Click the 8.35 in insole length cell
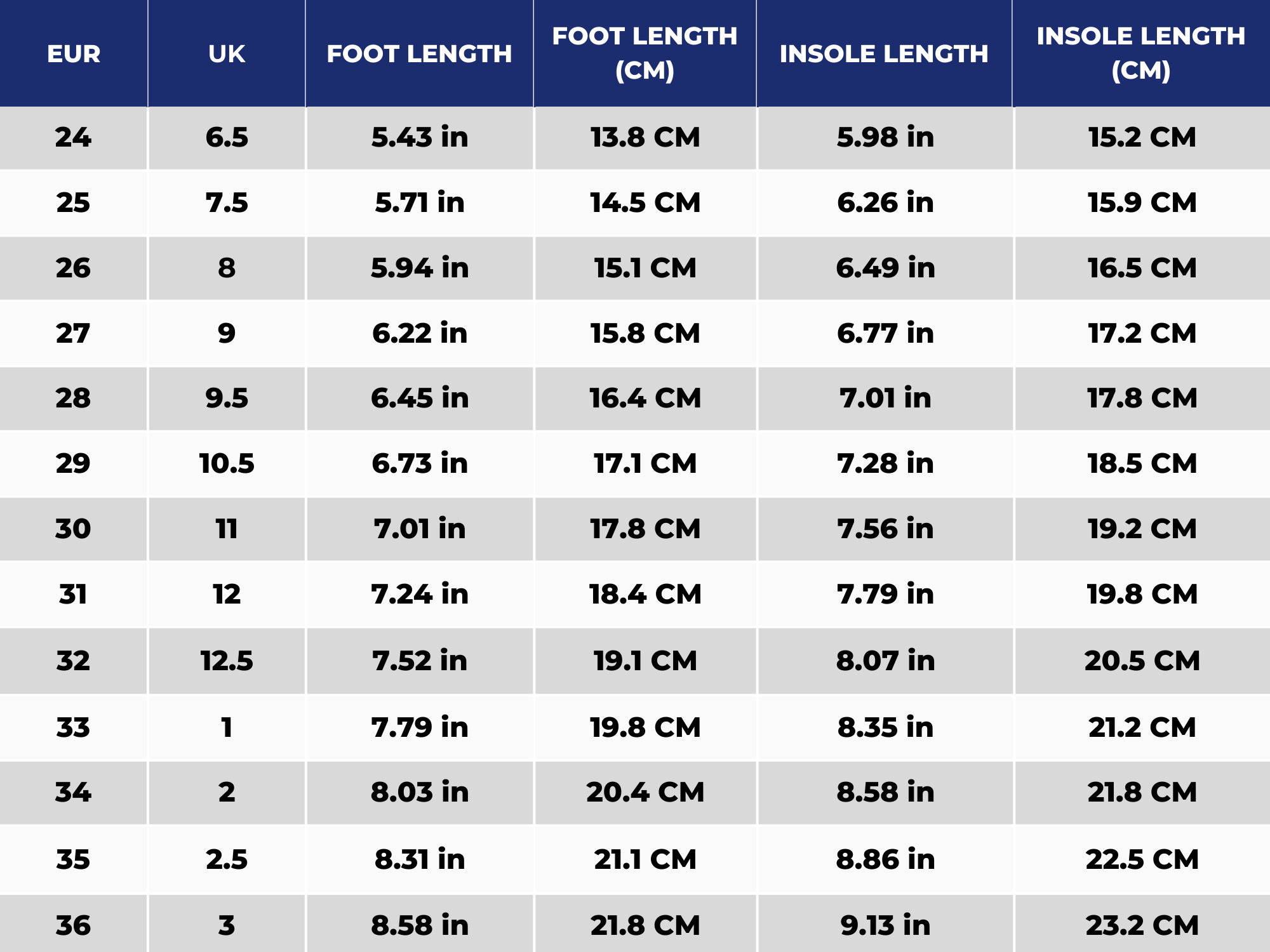Viewport: 1270px width, 952px height. [x=885, y=728]
